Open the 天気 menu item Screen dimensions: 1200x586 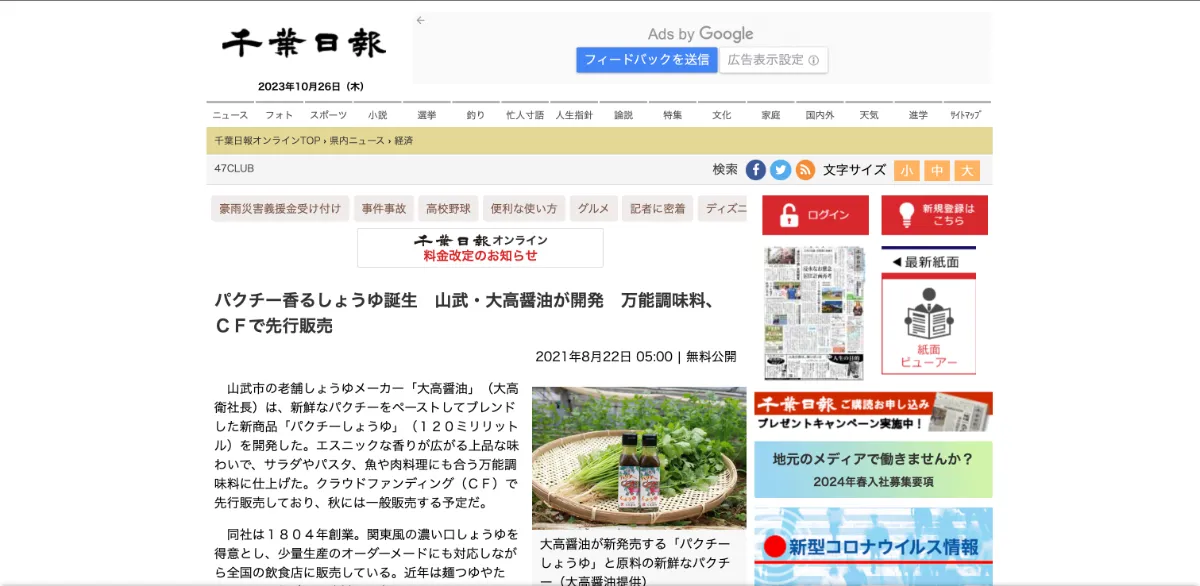click(869, 115)
